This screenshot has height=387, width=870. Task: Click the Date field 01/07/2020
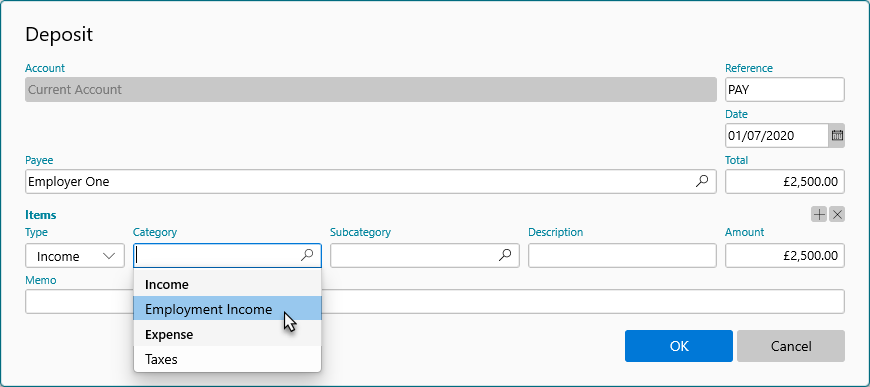(x=777, y=135)
